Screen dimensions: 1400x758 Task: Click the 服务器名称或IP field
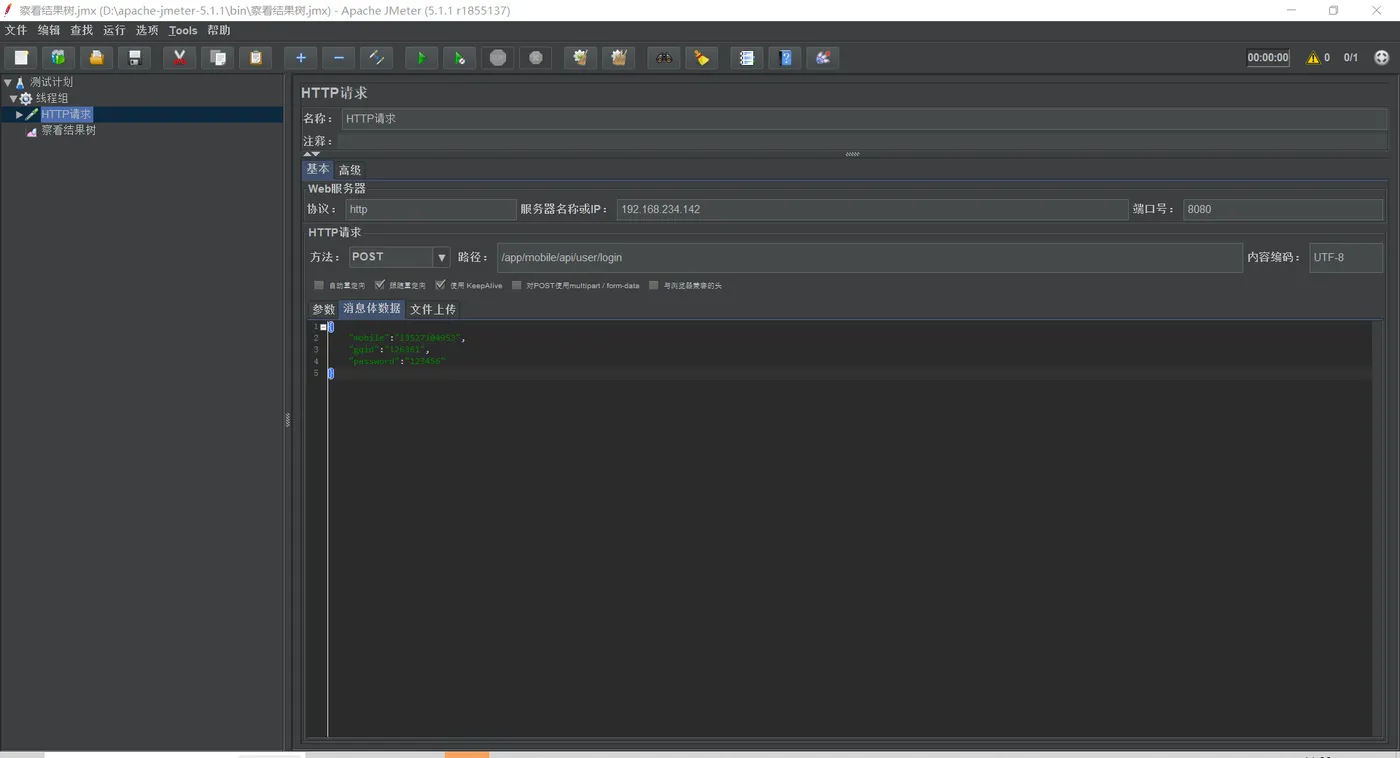[x=872, y=209]
